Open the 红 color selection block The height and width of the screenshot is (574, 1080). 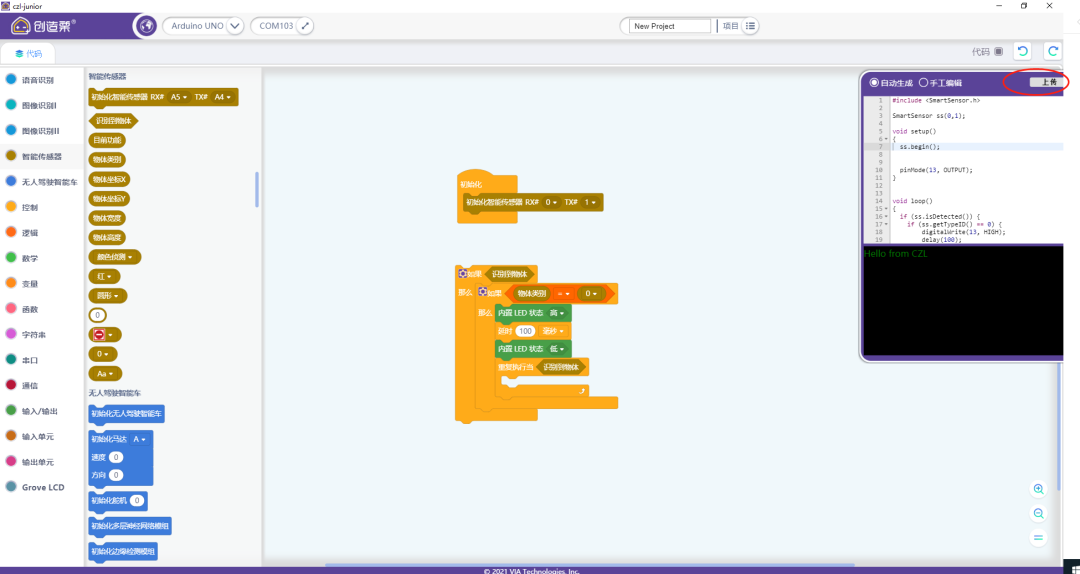[x=104, y=276]
